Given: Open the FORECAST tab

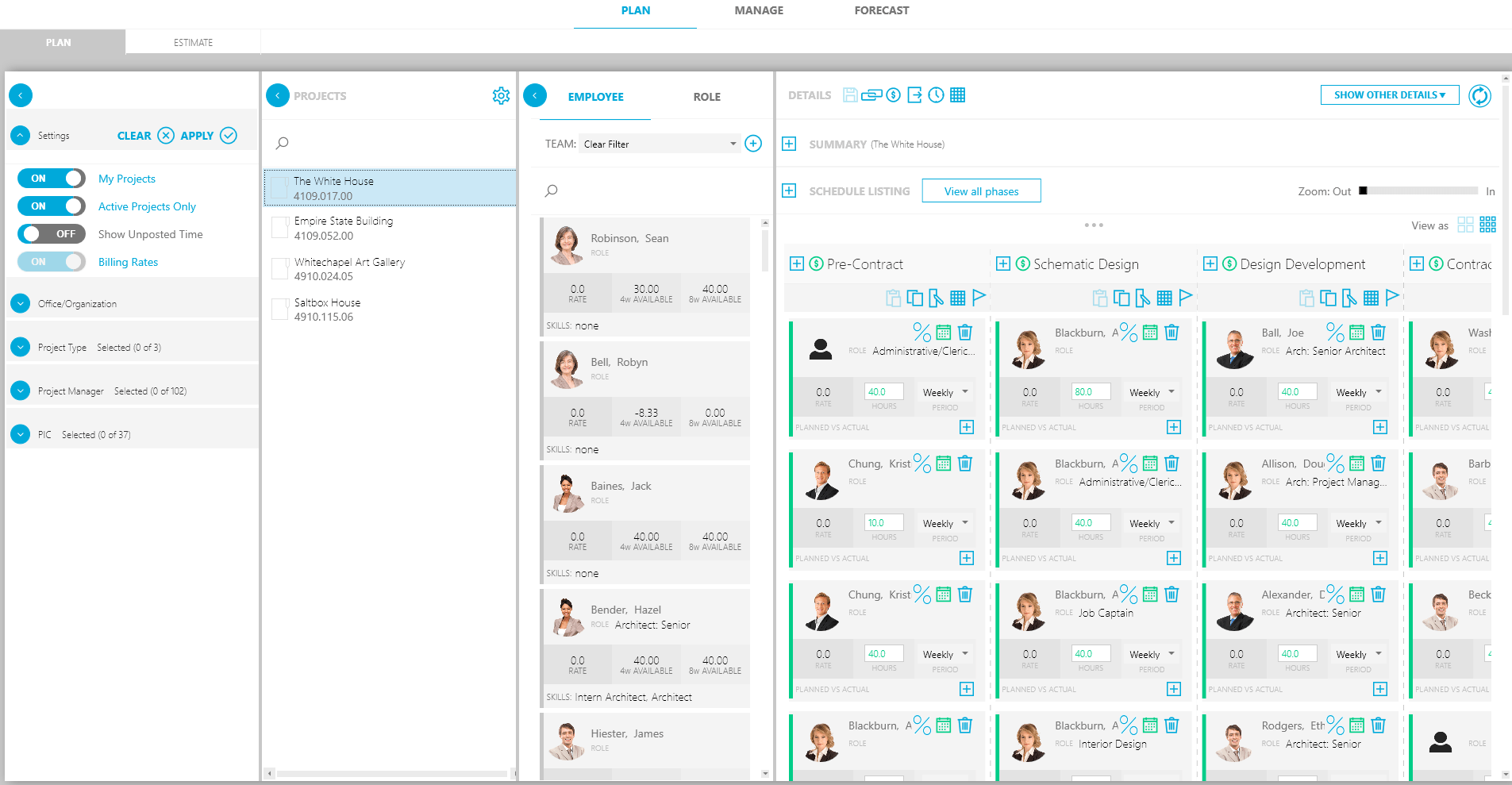Looking at the screenshot, I should (881, 11).
